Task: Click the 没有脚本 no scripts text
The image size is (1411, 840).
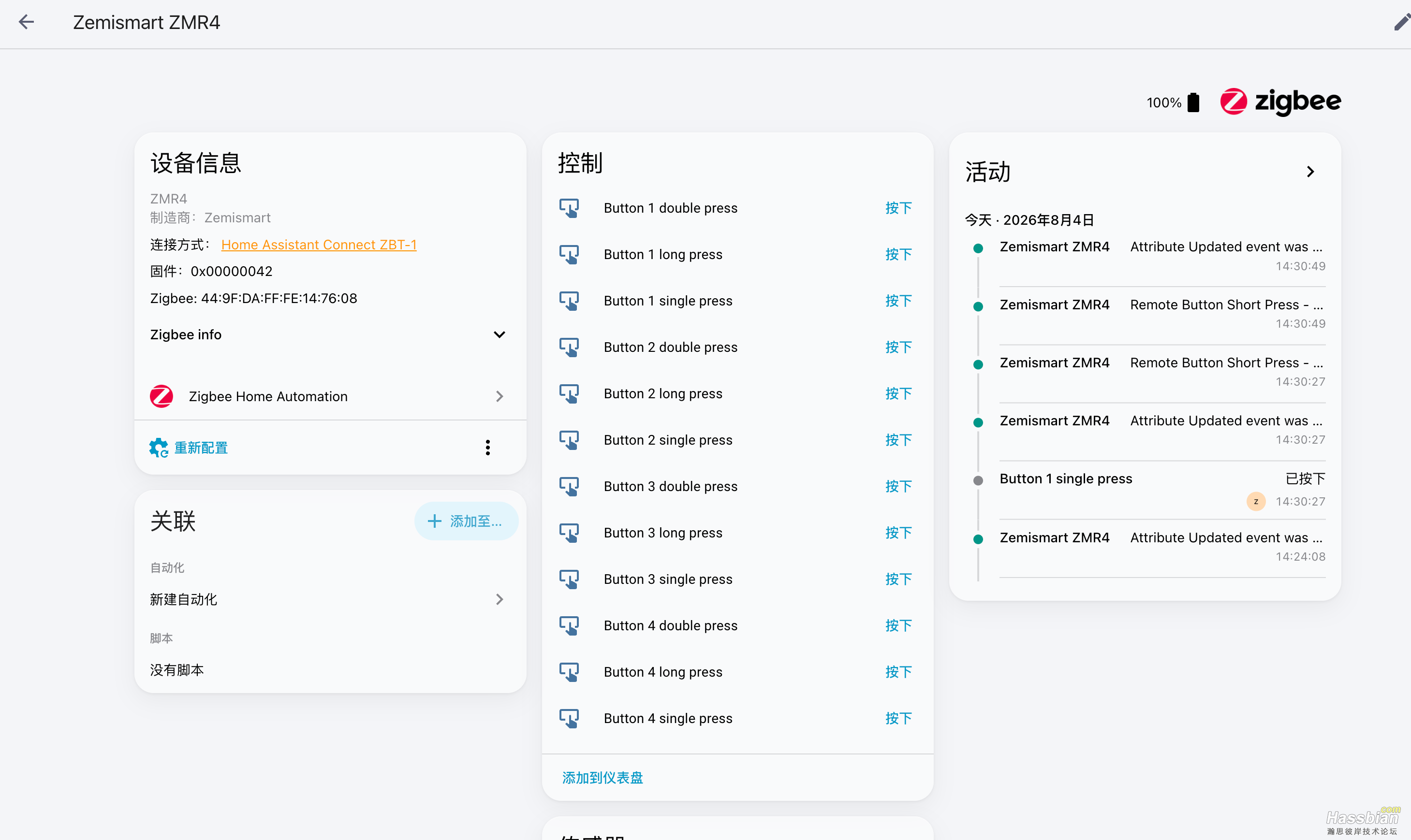Action: point(176,670)
